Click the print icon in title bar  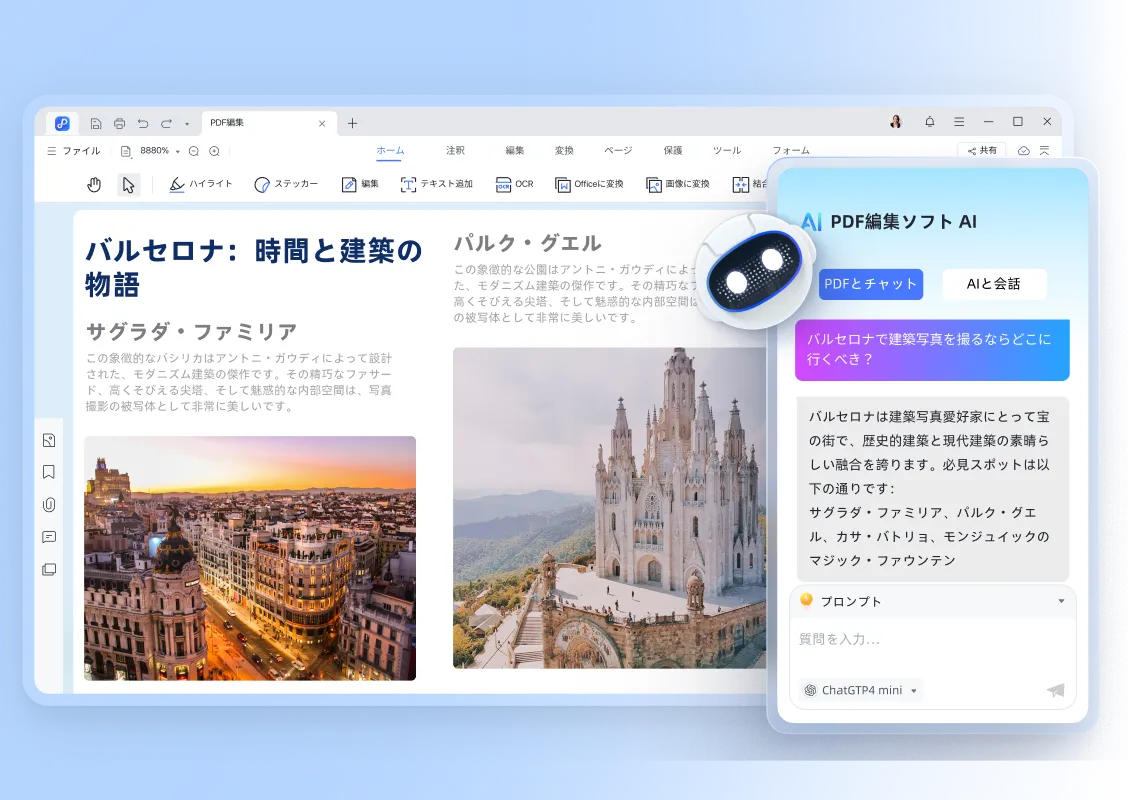[x=119, y=124]
